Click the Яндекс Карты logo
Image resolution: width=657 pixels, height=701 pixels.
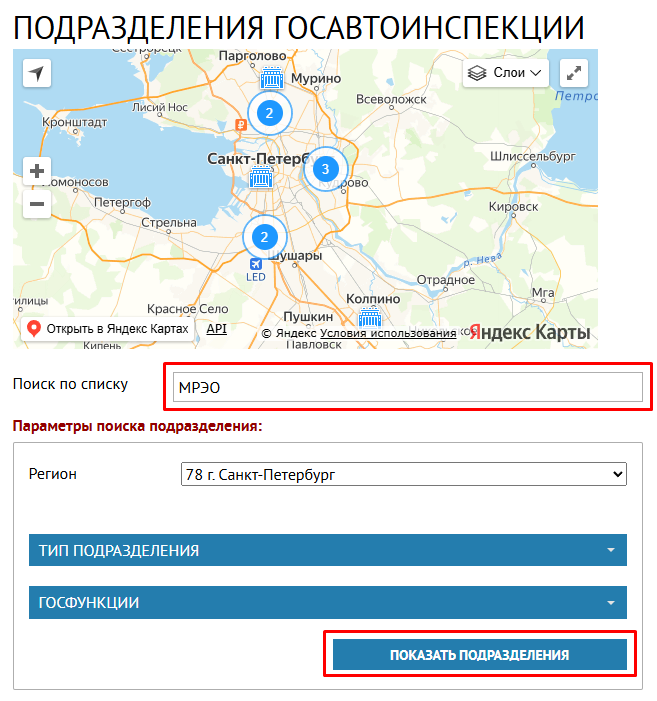click(x=529, y=332)
